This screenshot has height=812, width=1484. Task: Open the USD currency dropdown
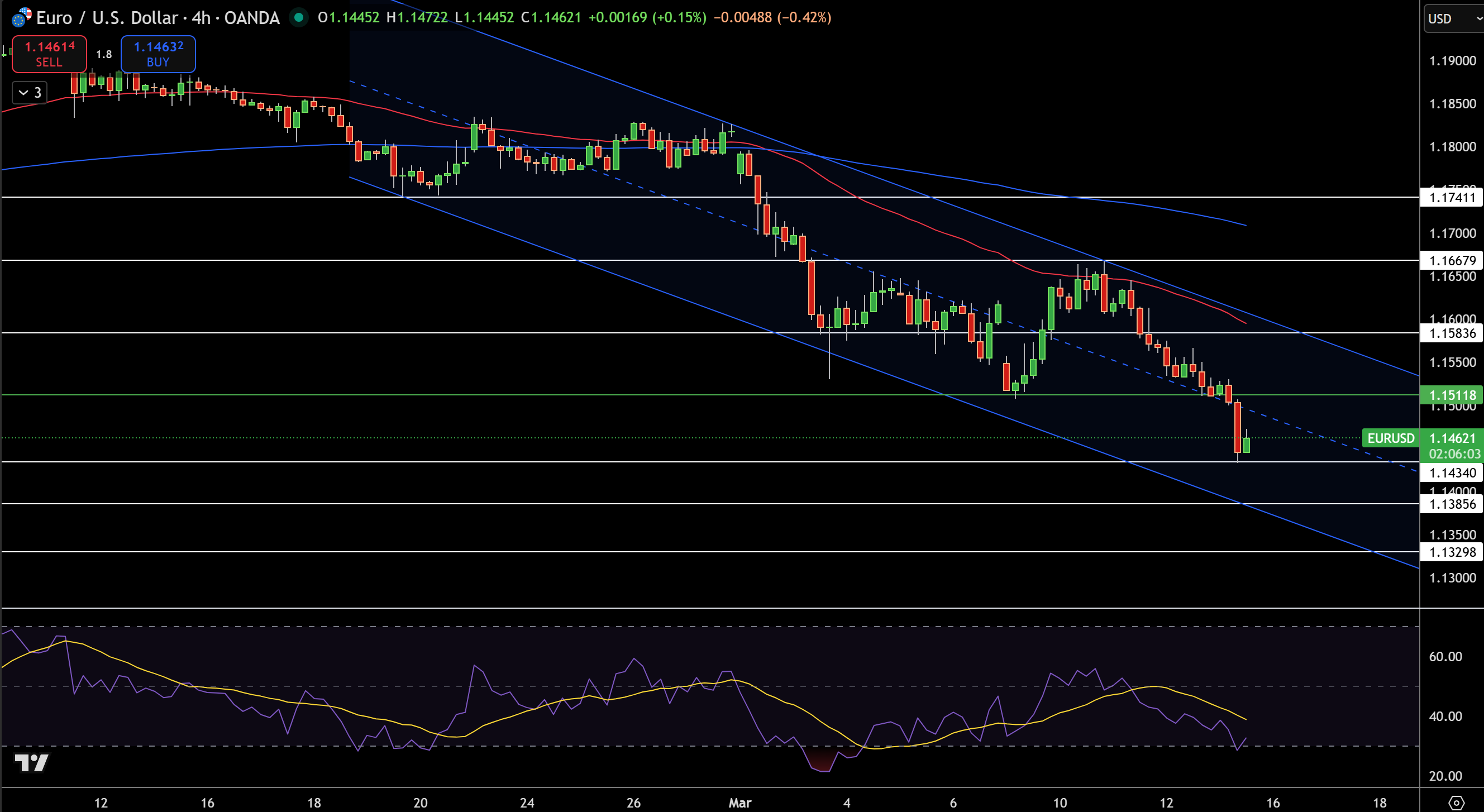[x=1454, y=18]
